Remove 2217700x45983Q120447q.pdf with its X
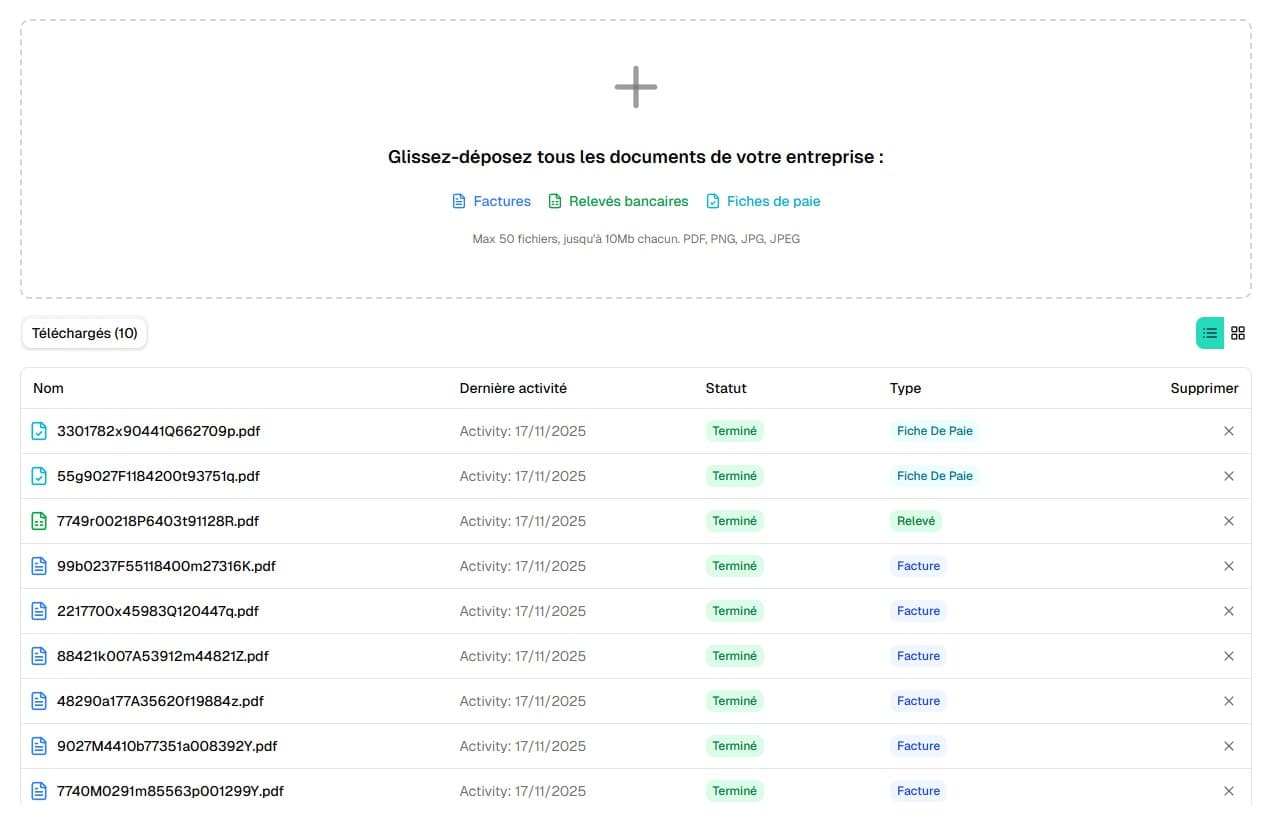1274x831 pixels. [x=1229, y=611]
